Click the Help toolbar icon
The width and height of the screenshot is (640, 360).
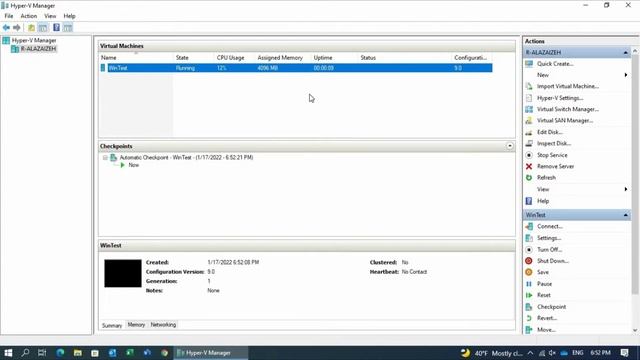pyautogui.click(x=56, y=28)
